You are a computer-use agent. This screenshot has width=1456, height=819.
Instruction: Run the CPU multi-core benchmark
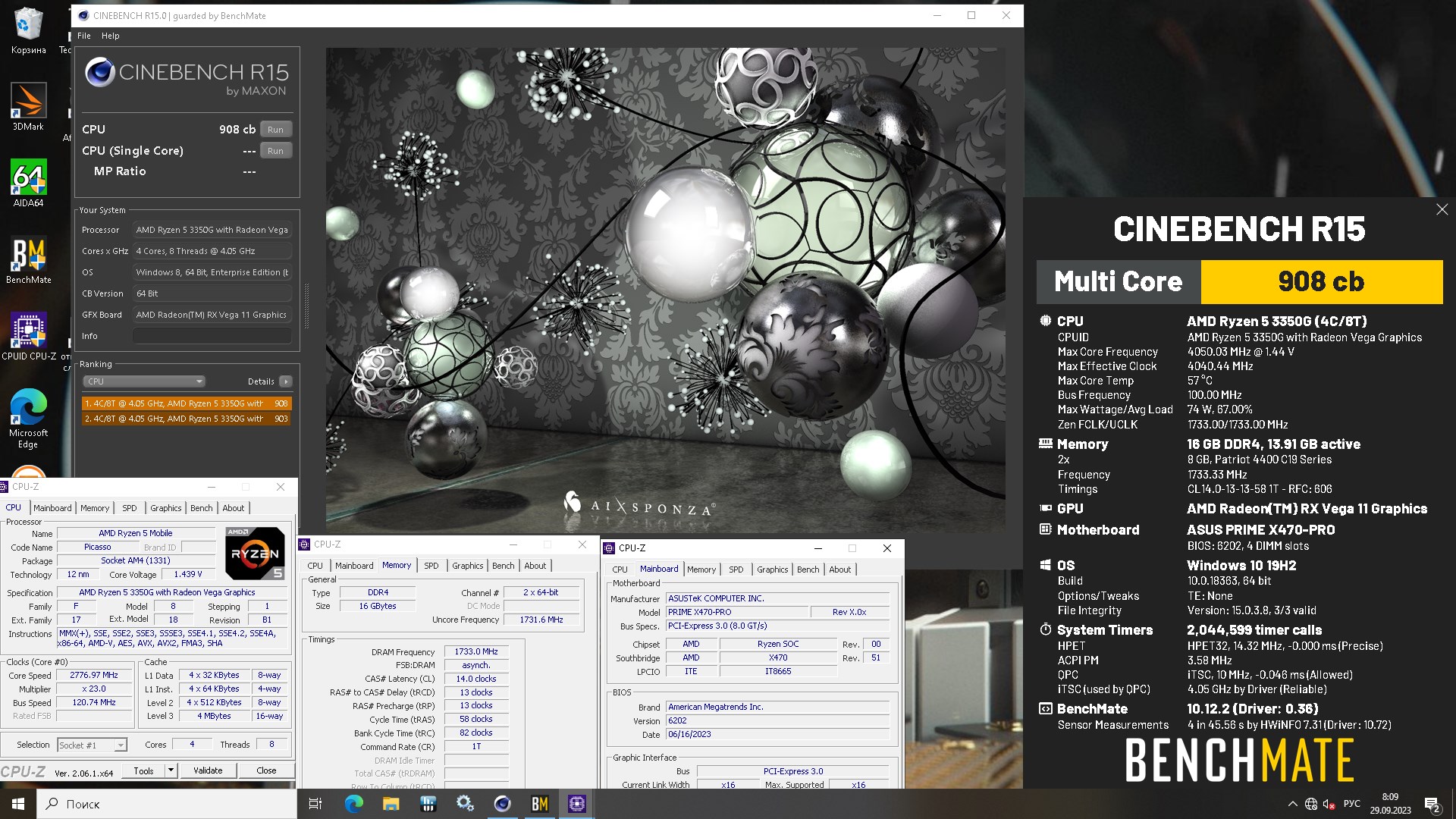click(275, 130)
